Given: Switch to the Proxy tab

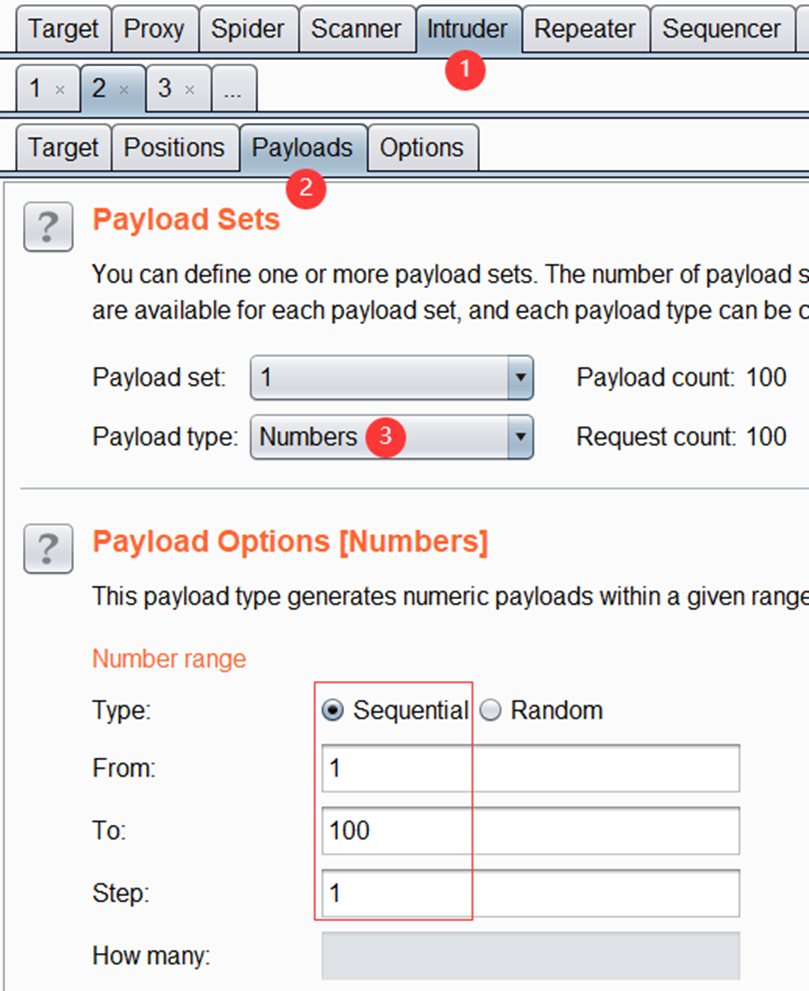Looking at the screenshot, I should 154,29.
